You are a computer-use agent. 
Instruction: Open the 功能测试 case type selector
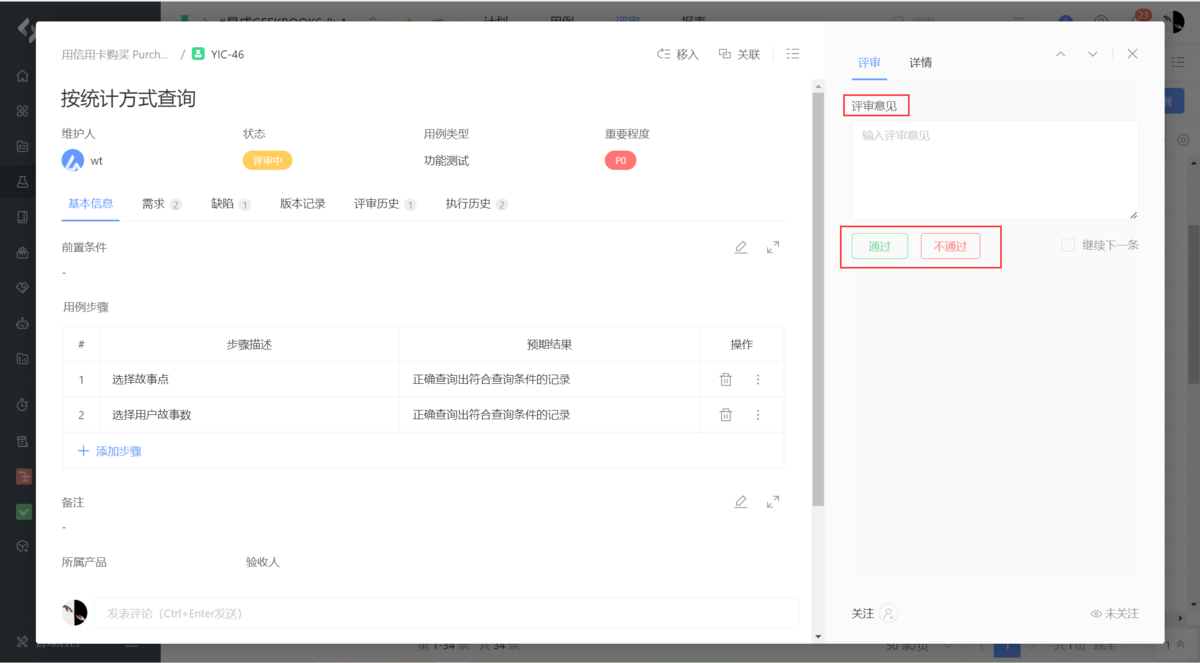coord(446,160)
